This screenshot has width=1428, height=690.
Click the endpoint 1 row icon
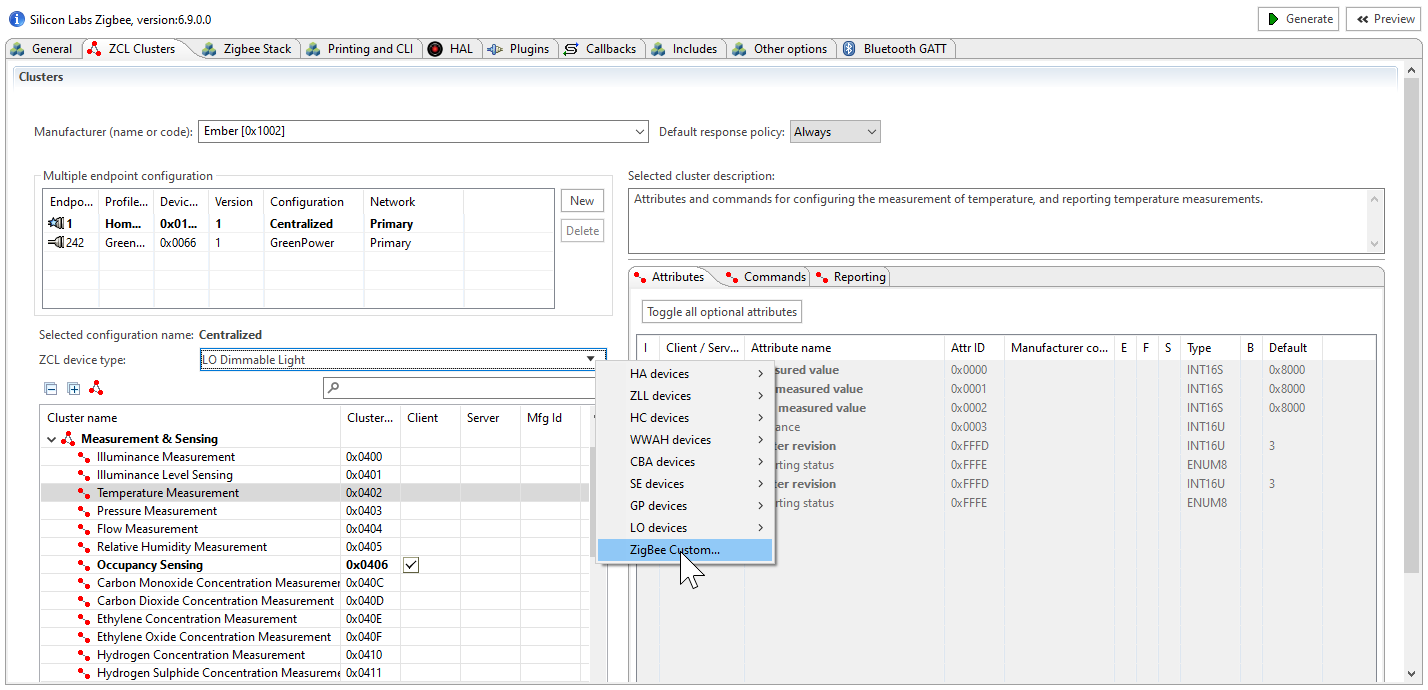56,224
